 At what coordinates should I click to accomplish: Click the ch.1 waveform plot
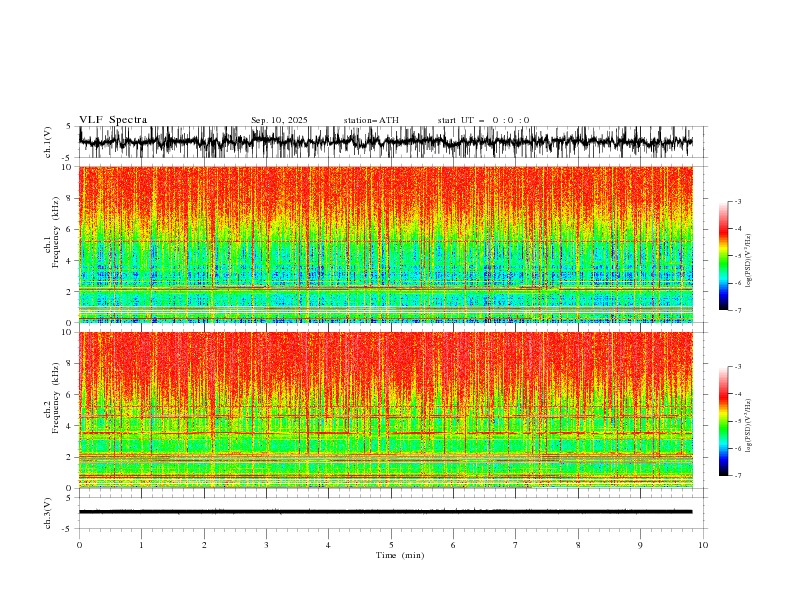pos(385,142)
